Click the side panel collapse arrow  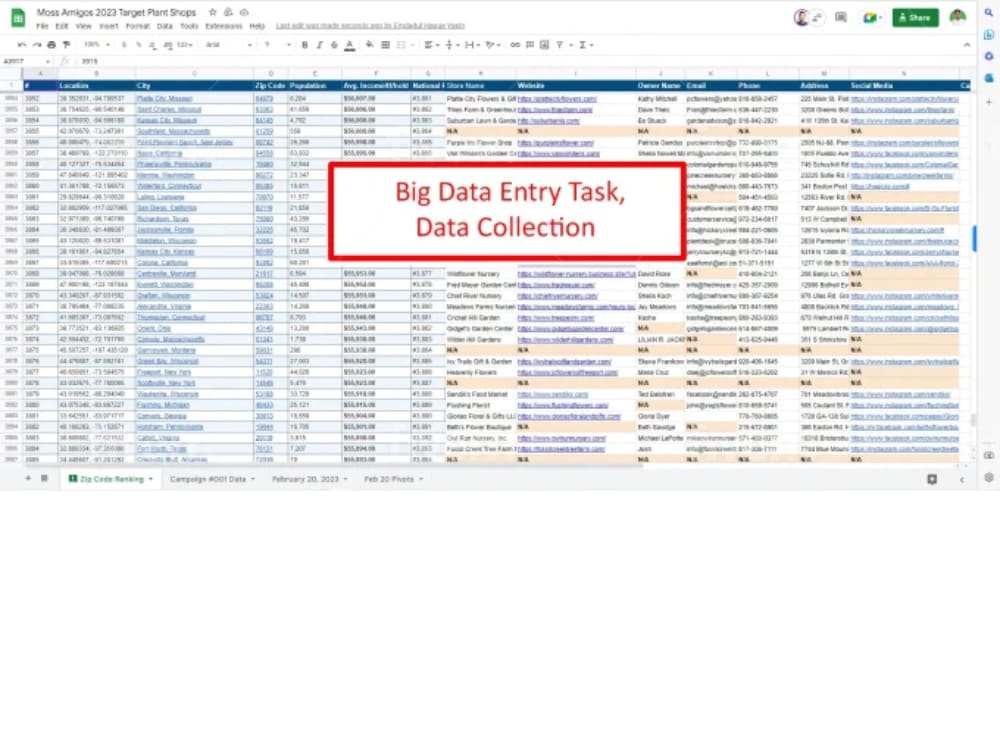962,480
